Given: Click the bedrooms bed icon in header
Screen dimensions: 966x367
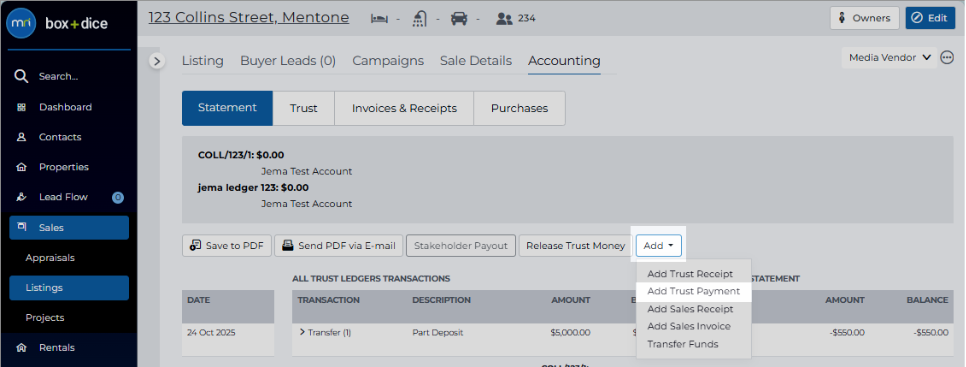Looking at the screenshot, I should (379, 18).
